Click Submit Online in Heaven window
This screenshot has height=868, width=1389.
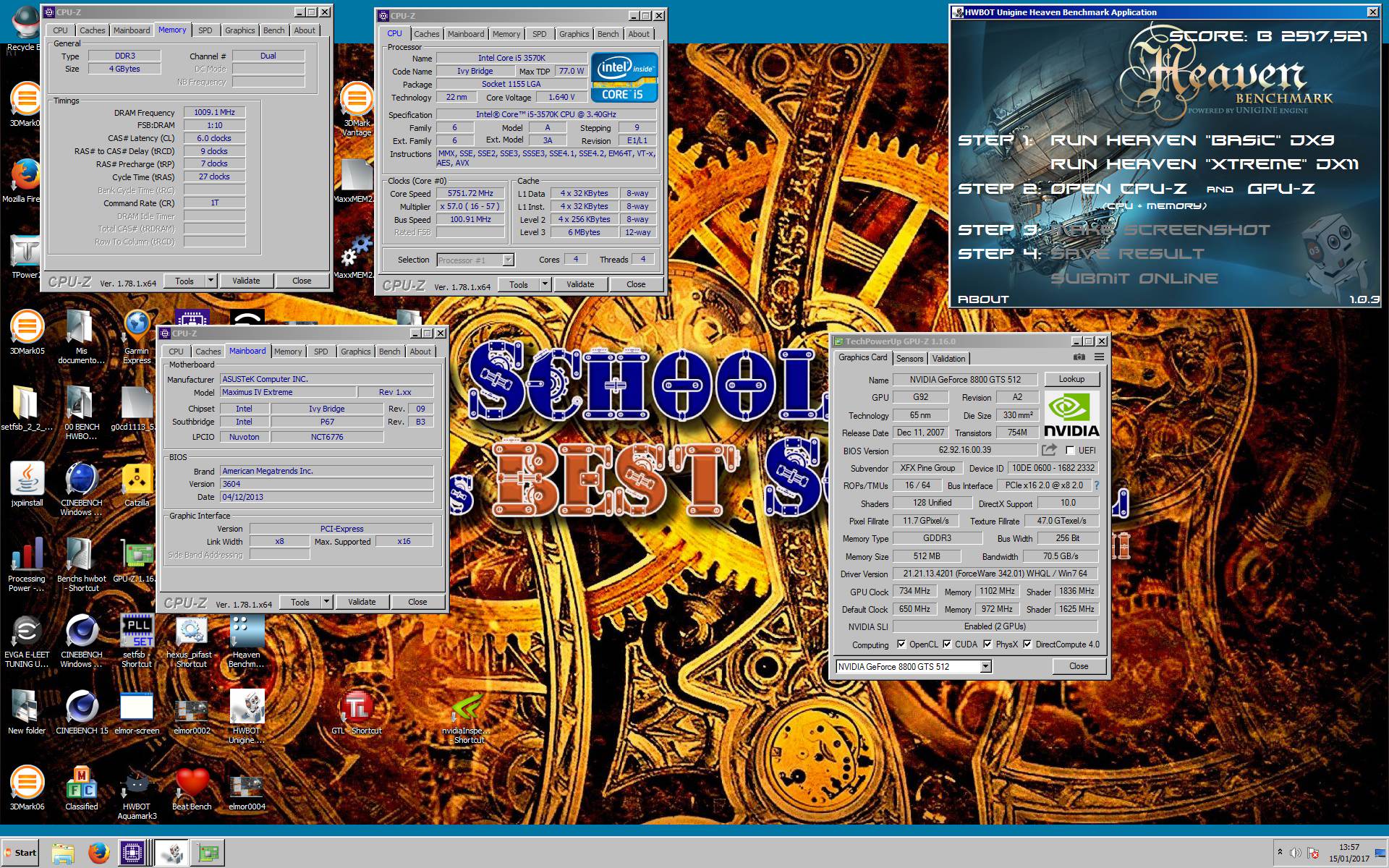tap(1134, 278)
